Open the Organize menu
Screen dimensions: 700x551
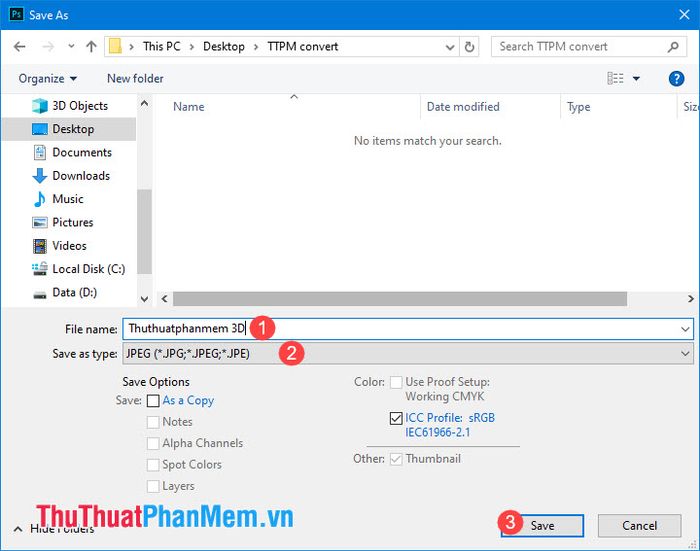(47, 79)
